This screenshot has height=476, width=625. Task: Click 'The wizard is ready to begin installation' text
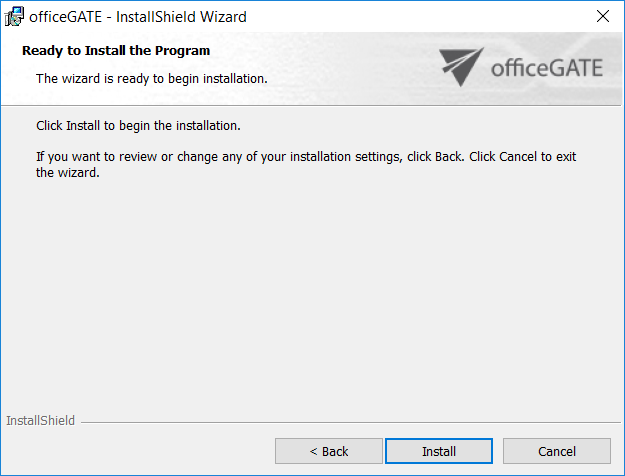tap(151, 78)
